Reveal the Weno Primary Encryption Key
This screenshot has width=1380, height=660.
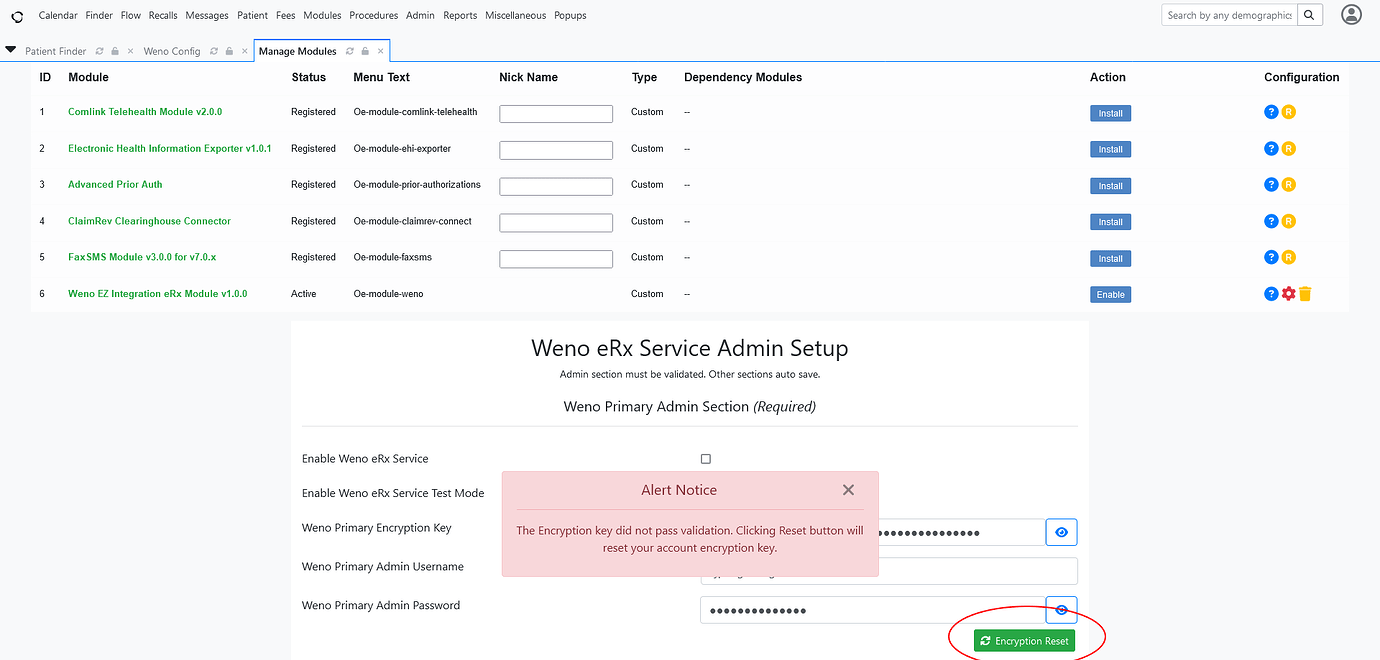(x=1061, y=531)
